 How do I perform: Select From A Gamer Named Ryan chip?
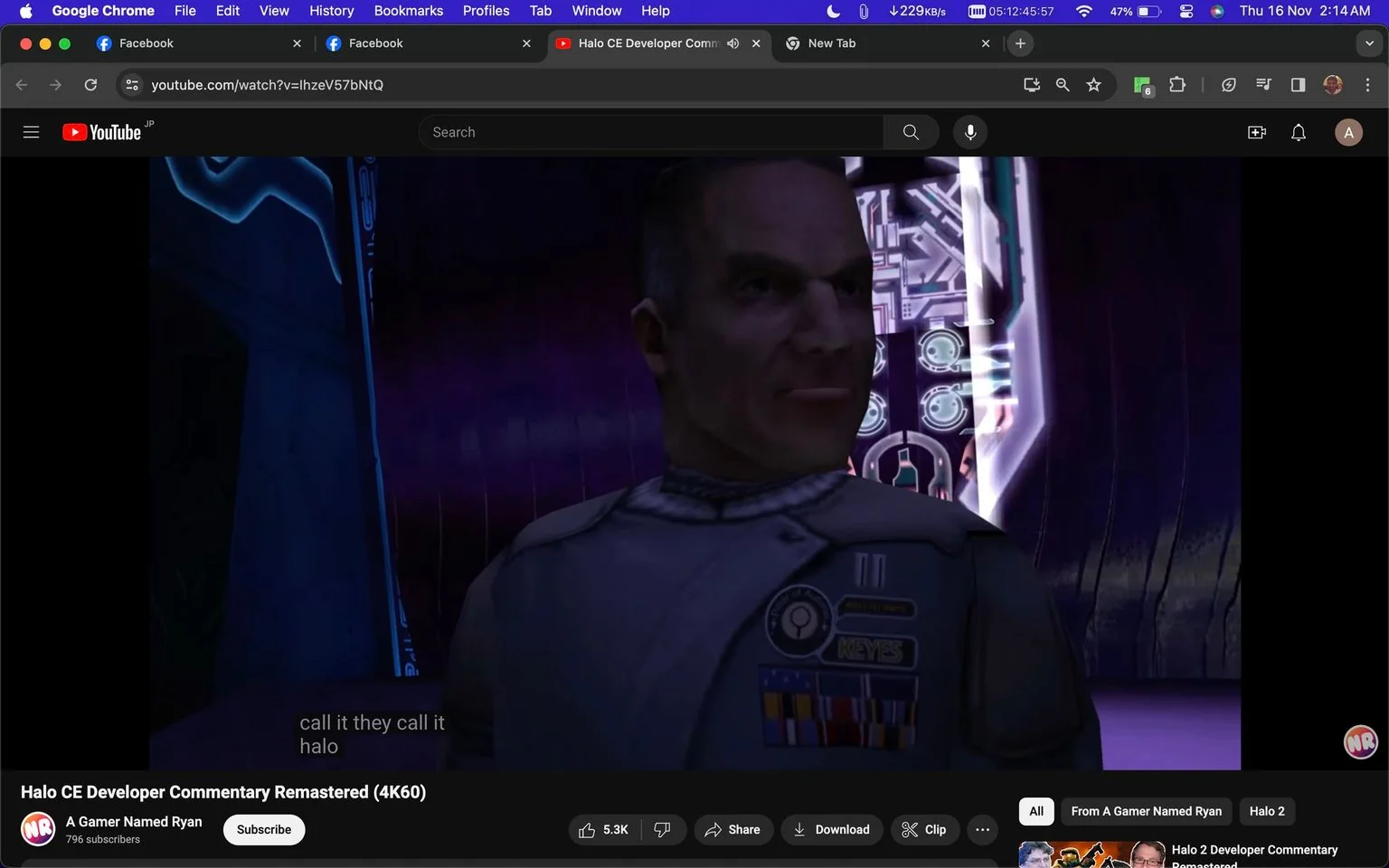coord(1146,811)
